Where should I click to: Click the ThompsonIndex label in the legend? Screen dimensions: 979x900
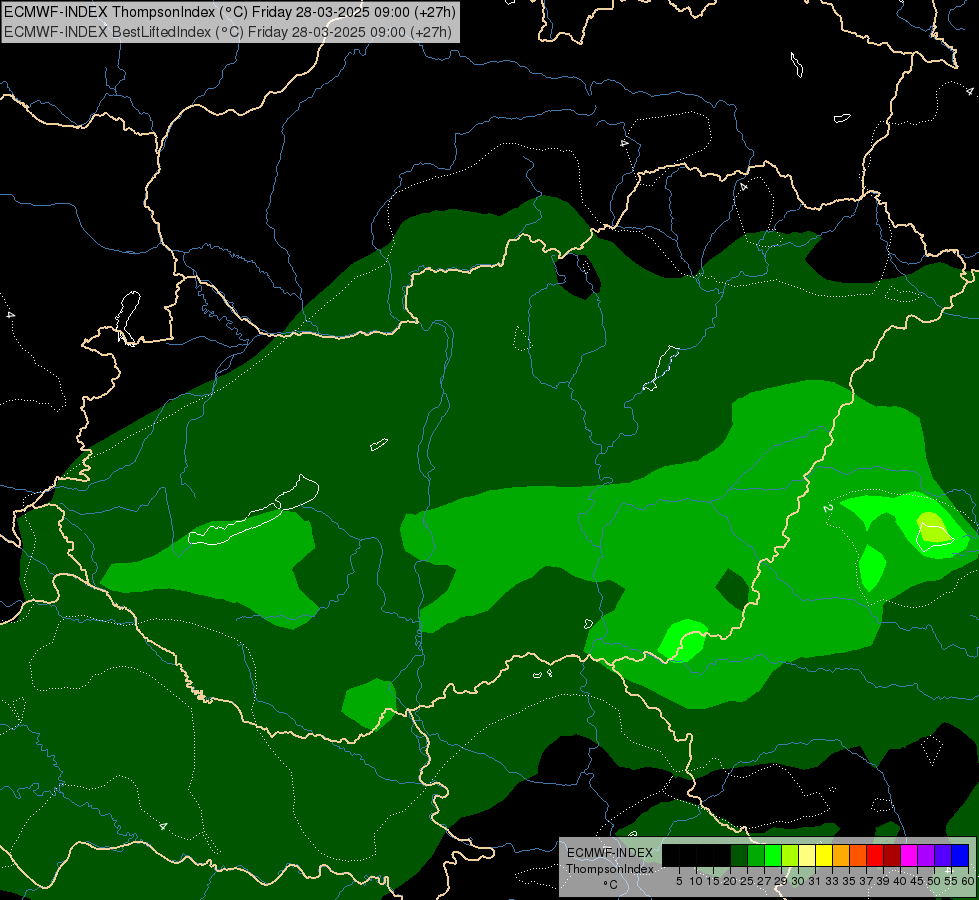coord(610,869)
